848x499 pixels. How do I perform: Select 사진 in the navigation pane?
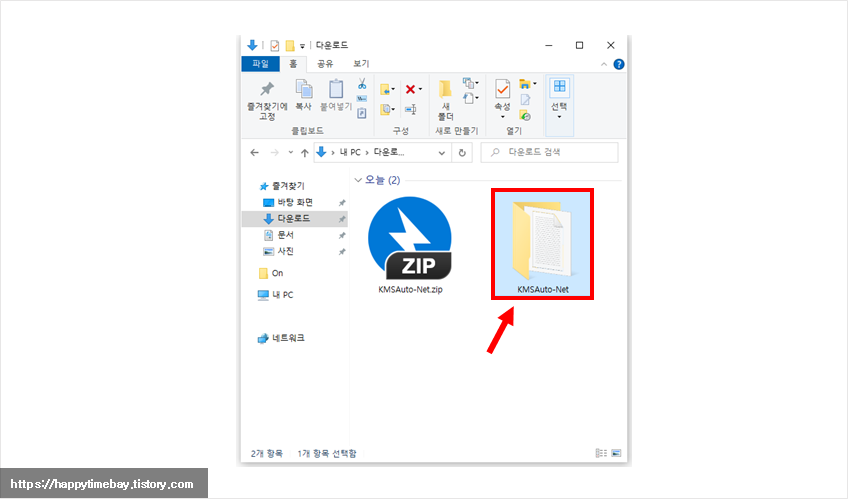coord(286,251)
